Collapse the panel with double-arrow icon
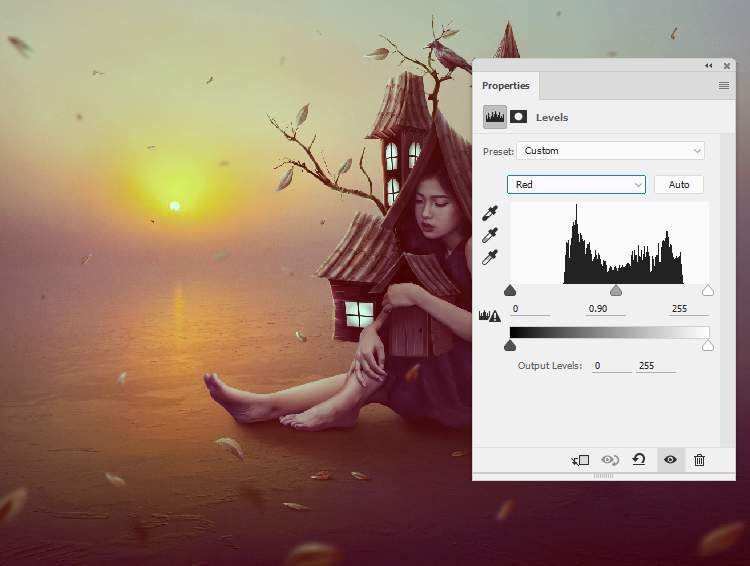 709,66
